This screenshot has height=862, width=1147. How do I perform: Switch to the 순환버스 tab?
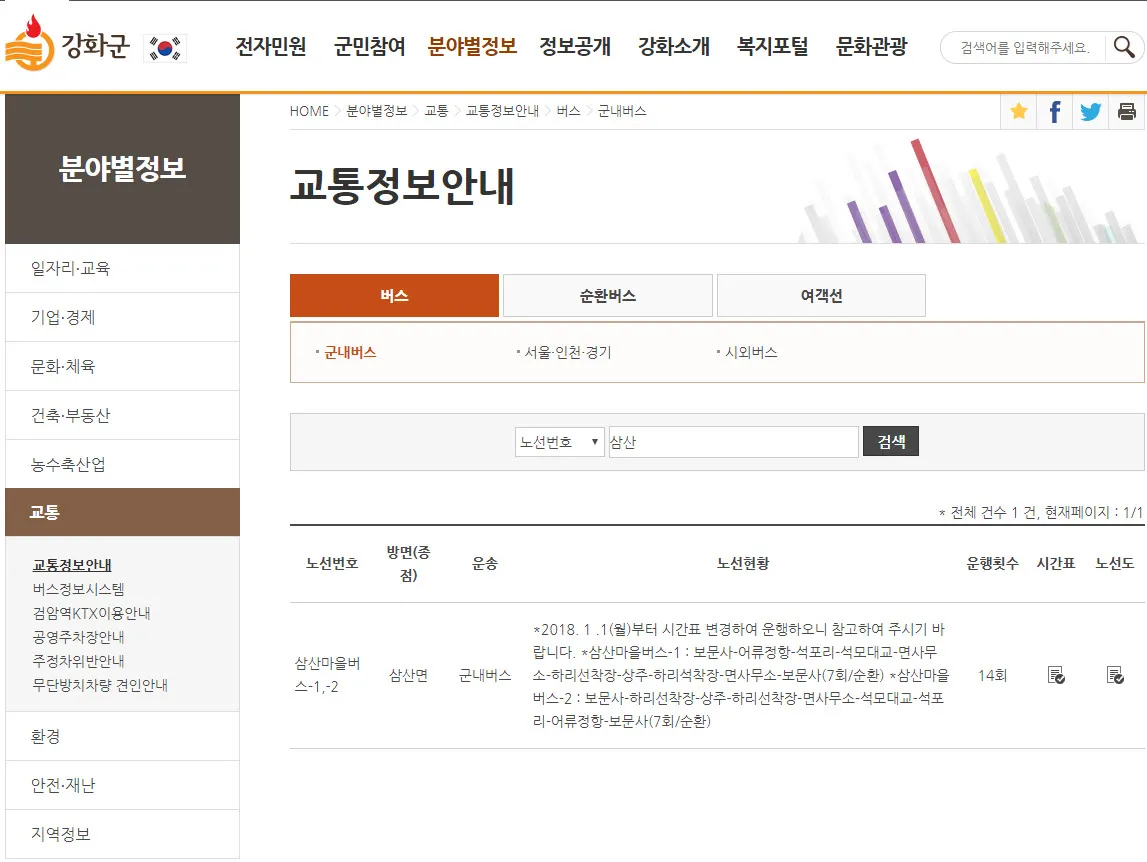[x=607, y=295]
